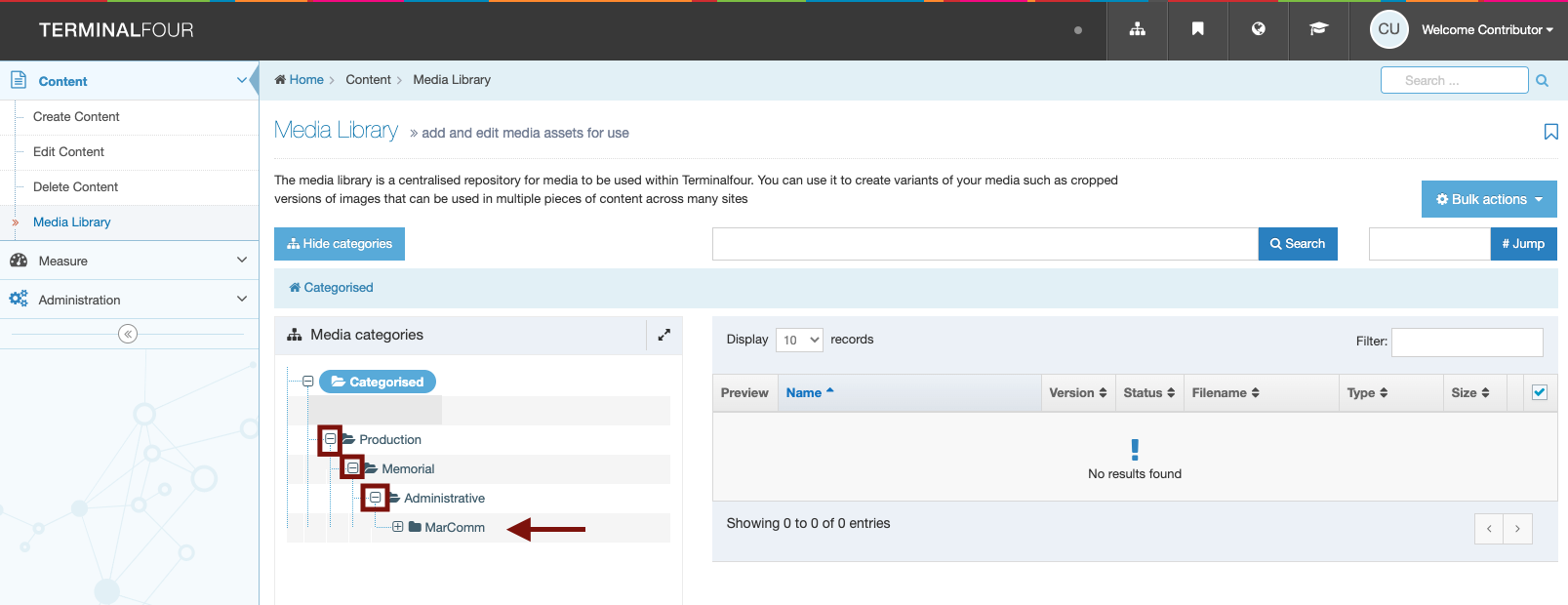The image size is (1568, 605).
Task: Select the Categorised root category
Action: 378,382
